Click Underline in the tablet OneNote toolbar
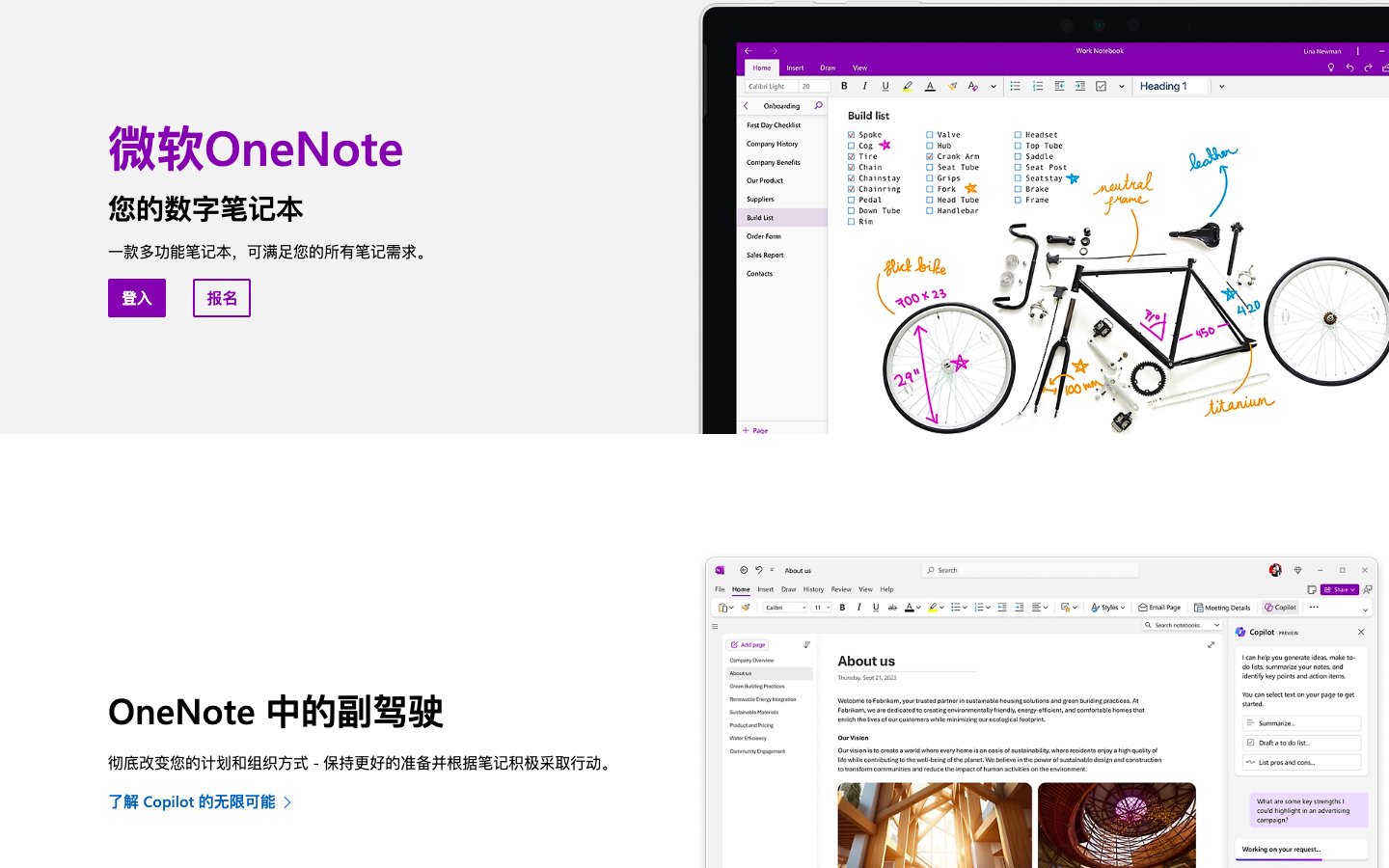This screenshot has height=868, width=1389. click(x=885, y=86)
